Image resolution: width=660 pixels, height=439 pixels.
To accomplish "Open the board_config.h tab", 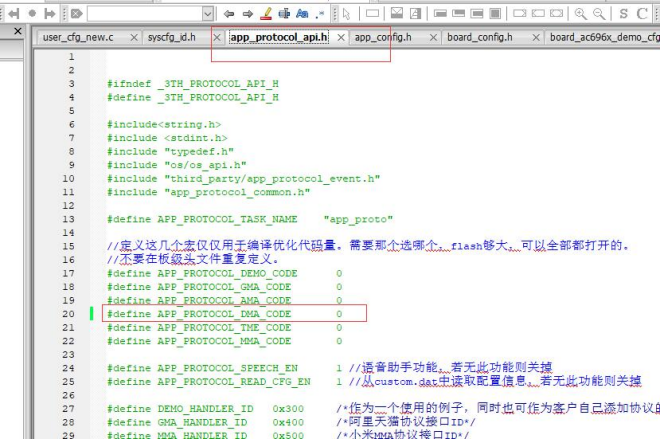I will coord(480,37).
